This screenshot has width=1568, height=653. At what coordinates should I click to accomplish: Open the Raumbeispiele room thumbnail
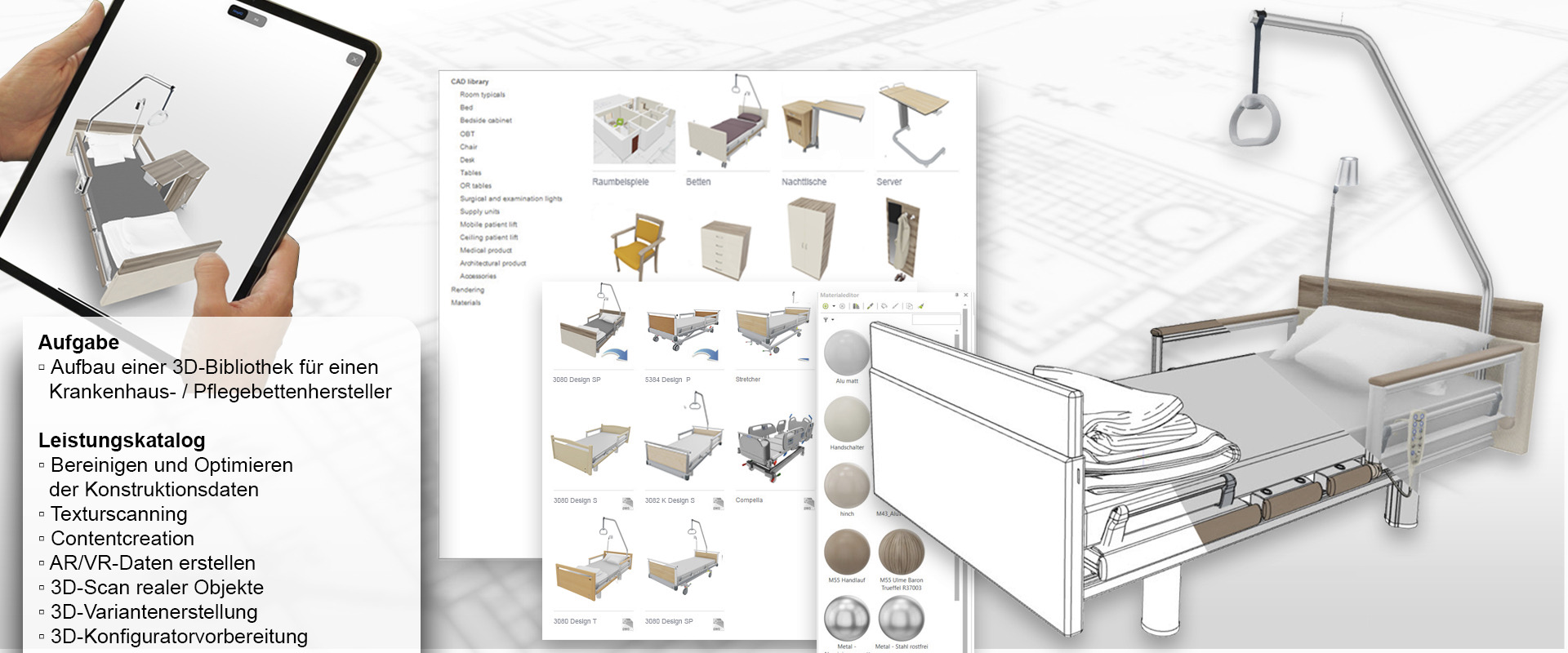pyautogui.click(x=633, y=129)
